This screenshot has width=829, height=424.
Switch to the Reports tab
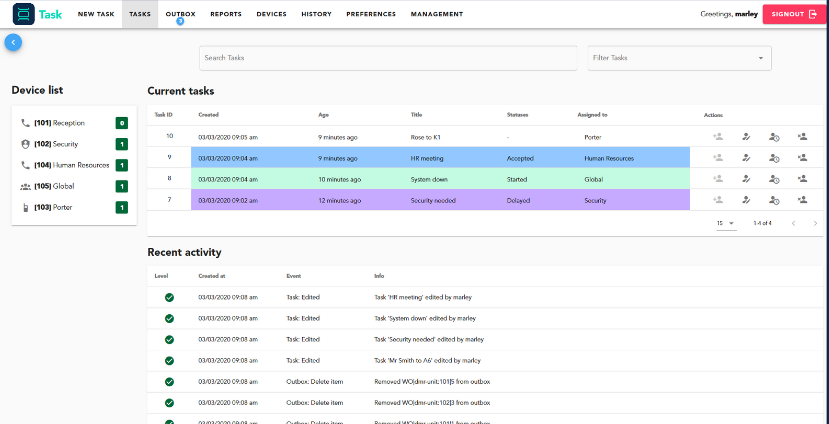226,14
